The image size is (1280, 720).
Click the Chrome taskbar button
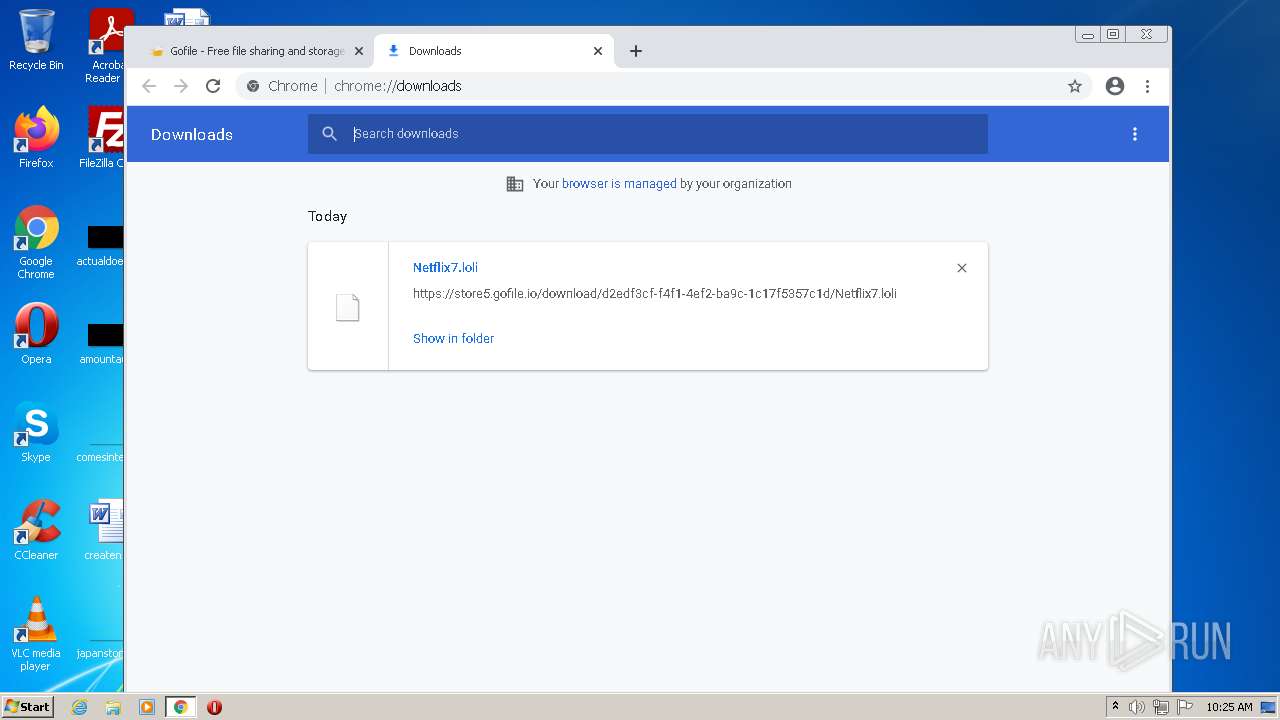click(180, 707)
